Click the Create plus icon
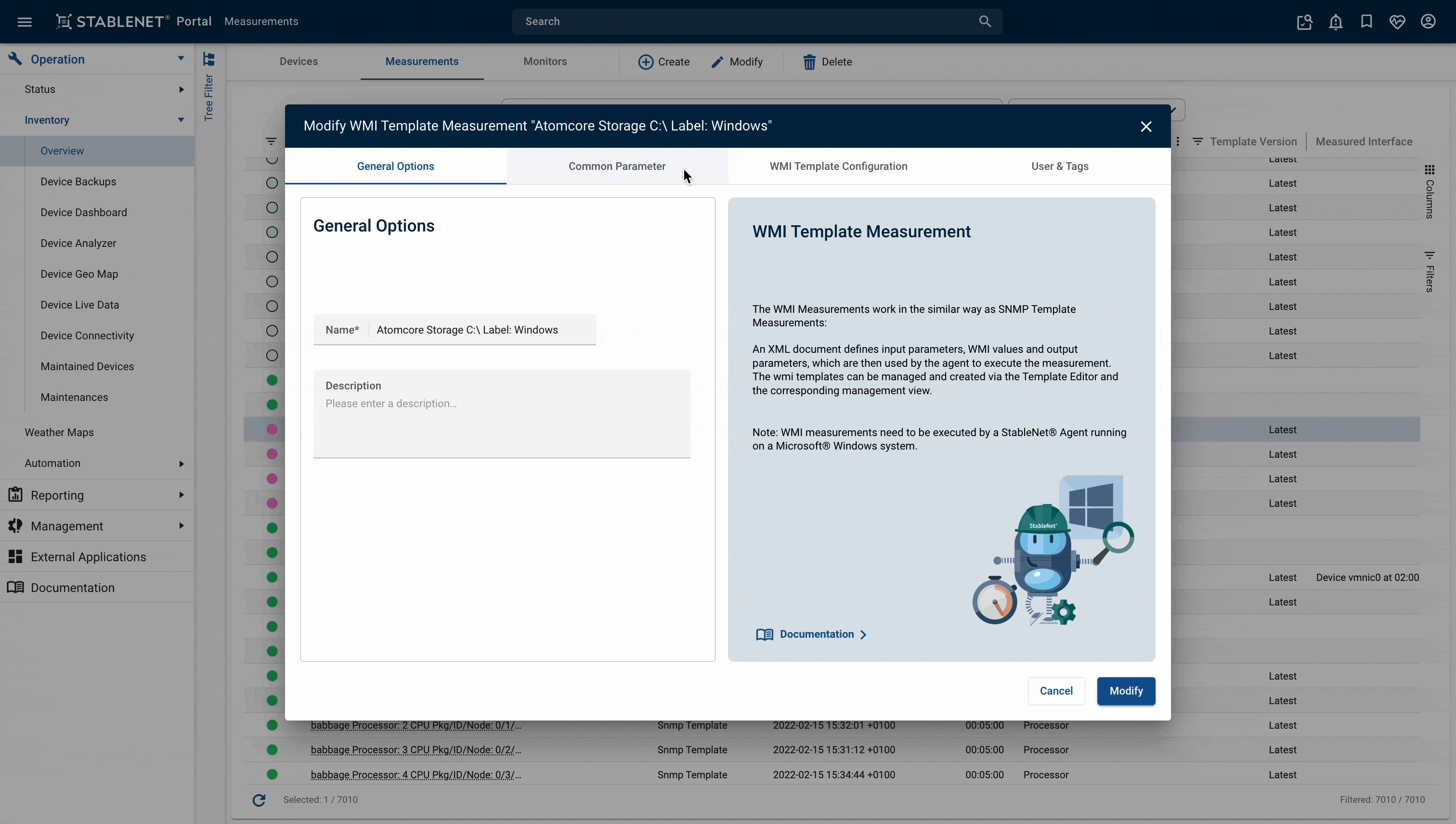The width and height of the screenshot is (1456, 824). click(645, 62)
